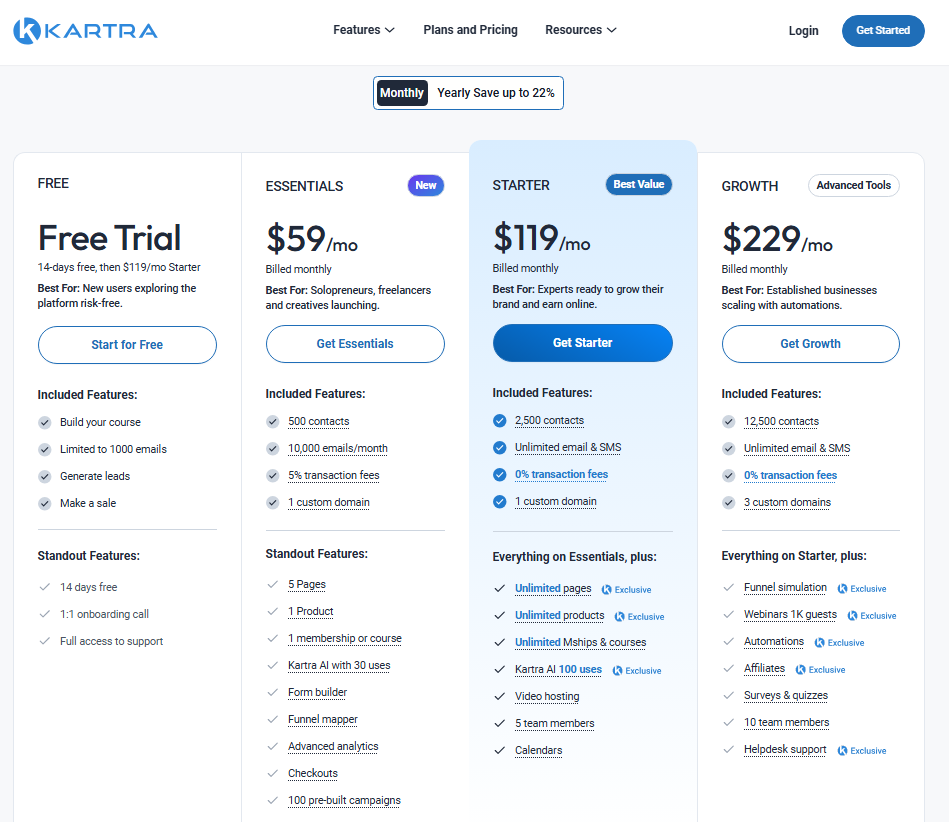Click the 500 contacts feature text
The image size is (949, 822).
318,421
